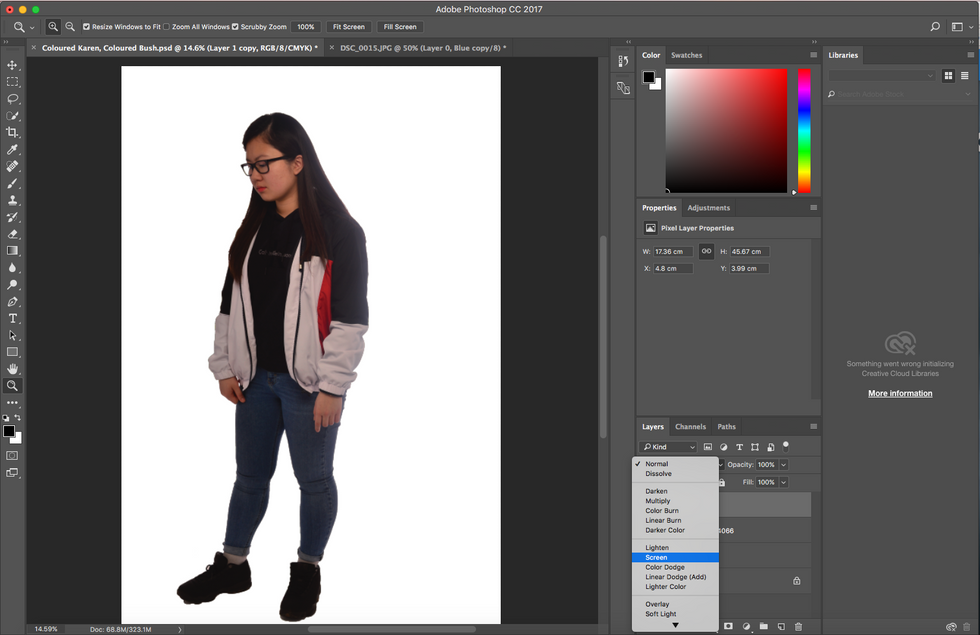980x635 pixels.
Task: Open Properties panel options menu
Action: tap(813, 208)
